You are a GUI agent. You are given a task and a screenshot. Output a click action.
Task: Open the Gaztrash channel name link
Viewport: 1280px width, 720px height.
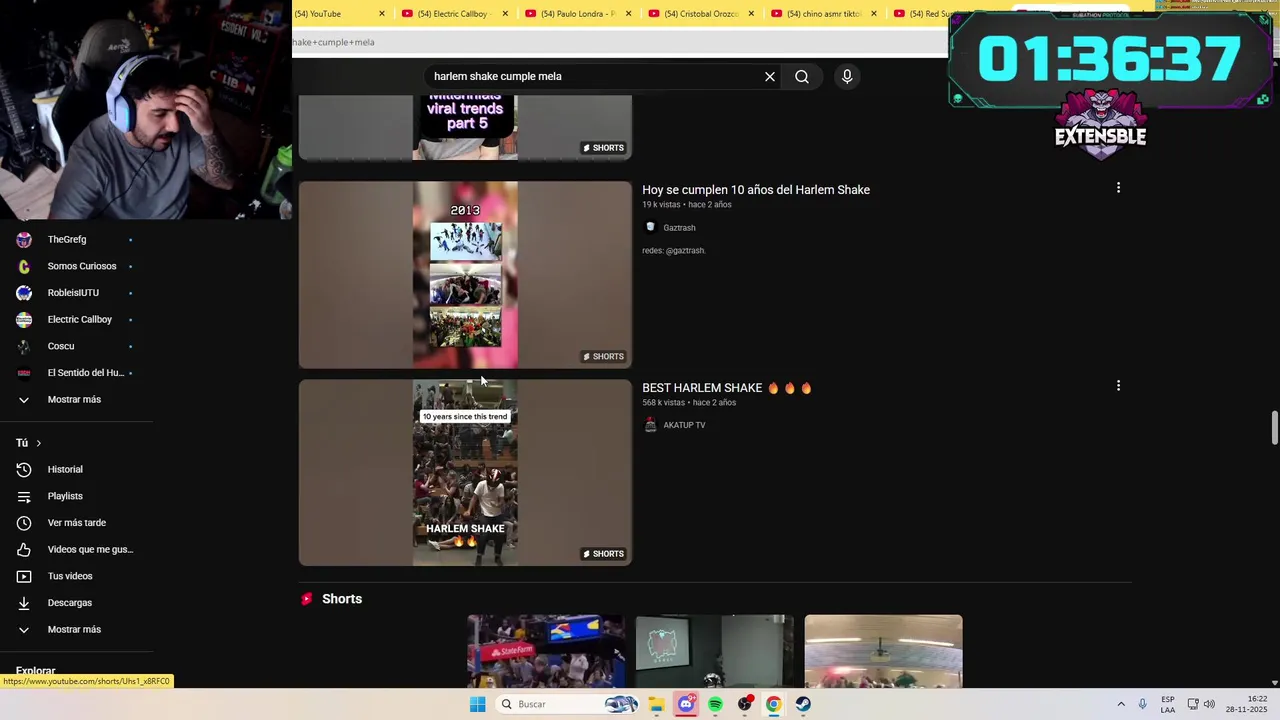point(679,228)
